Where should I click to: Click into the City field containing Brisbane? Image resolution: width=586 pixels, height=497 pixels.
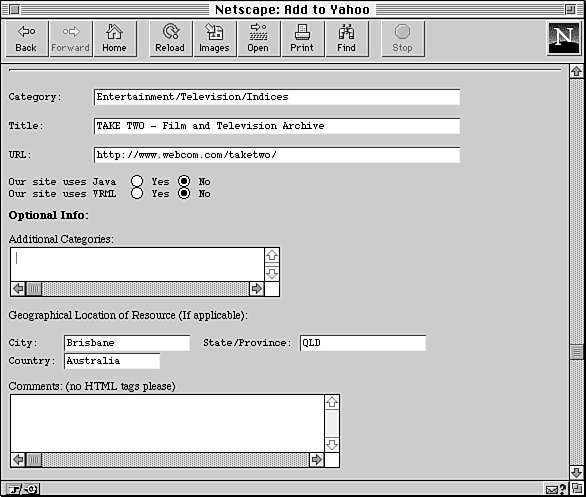(x=127, y=343)
